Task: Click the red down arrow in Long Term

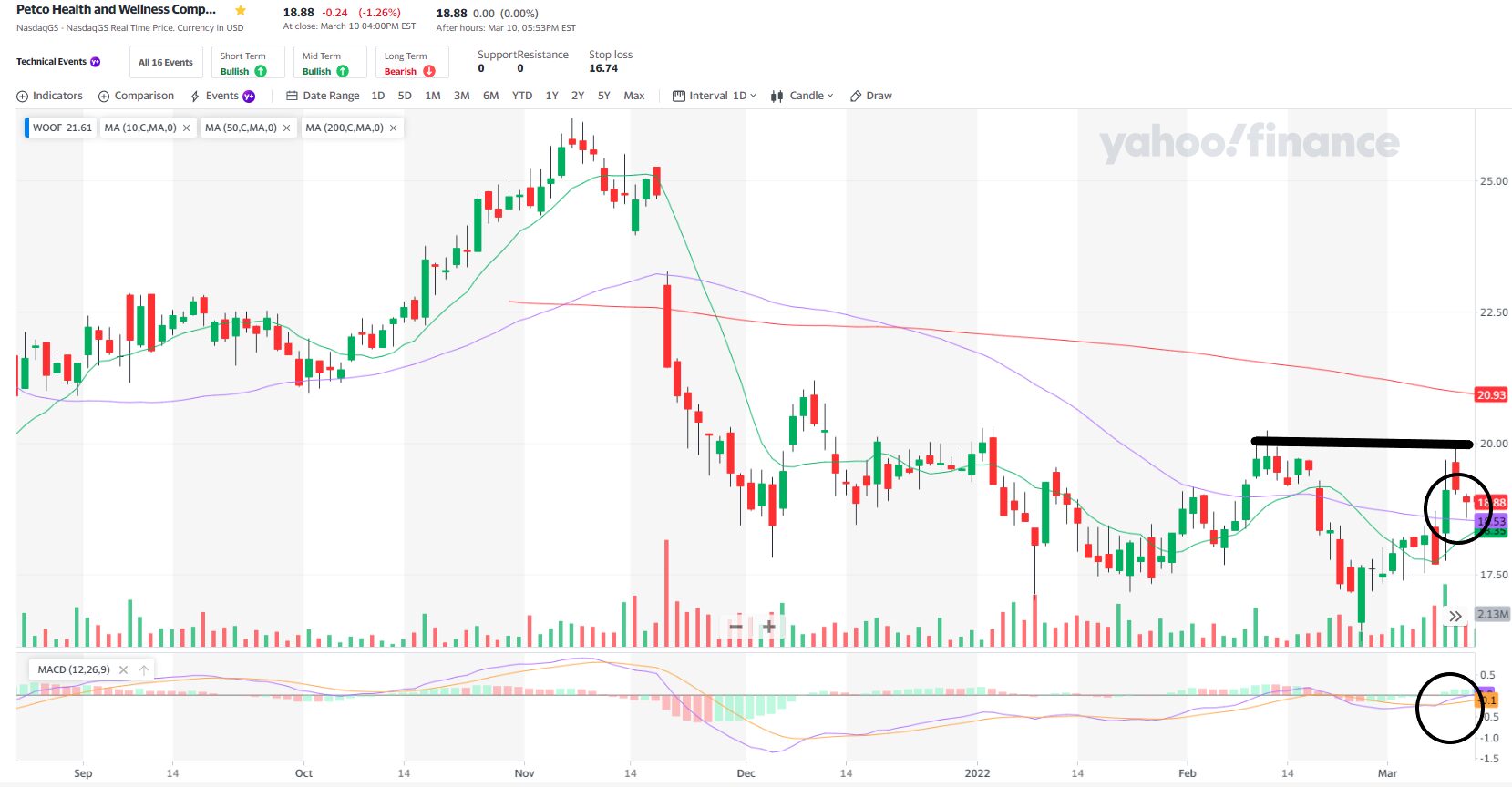Action: pos(429,71)
